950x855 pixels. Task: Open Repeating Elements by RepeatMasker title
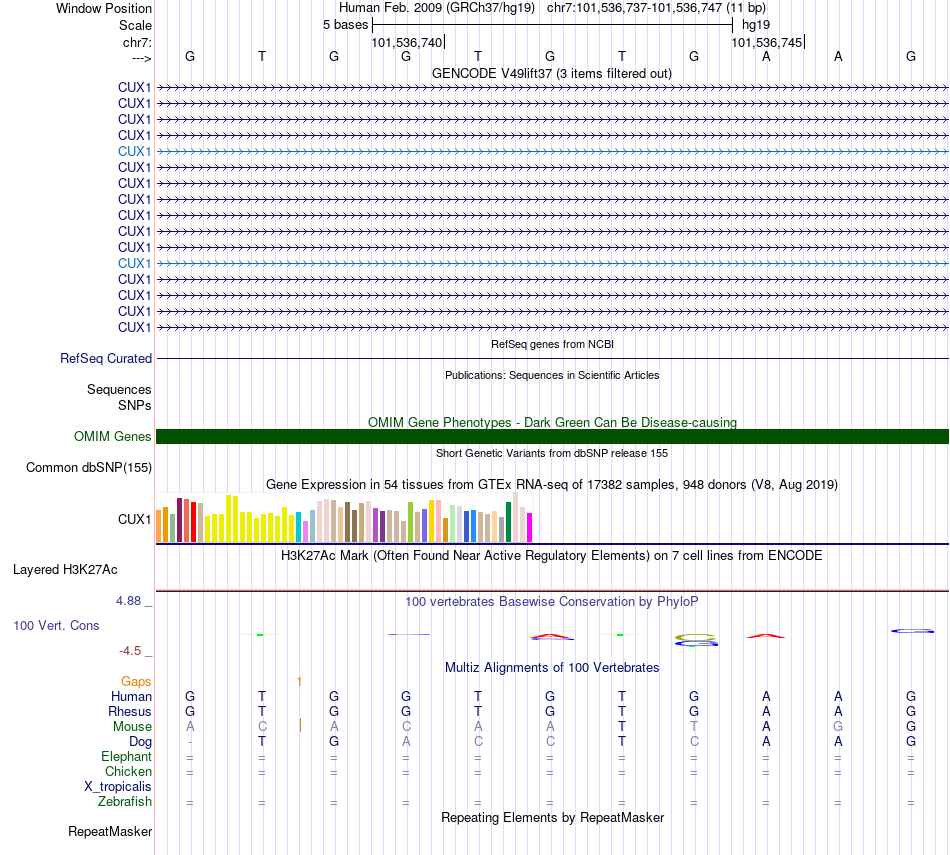552,817
